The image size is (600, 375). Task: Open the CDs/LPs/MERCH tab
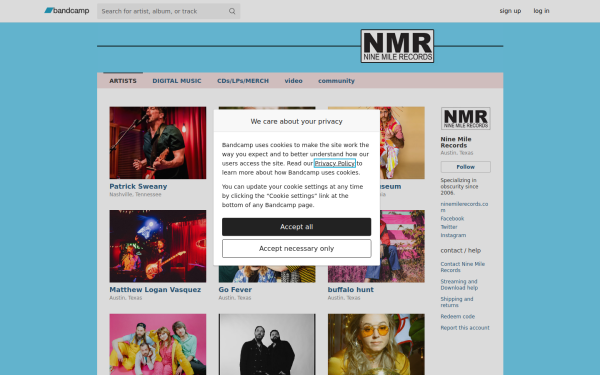tap(243, 81)
